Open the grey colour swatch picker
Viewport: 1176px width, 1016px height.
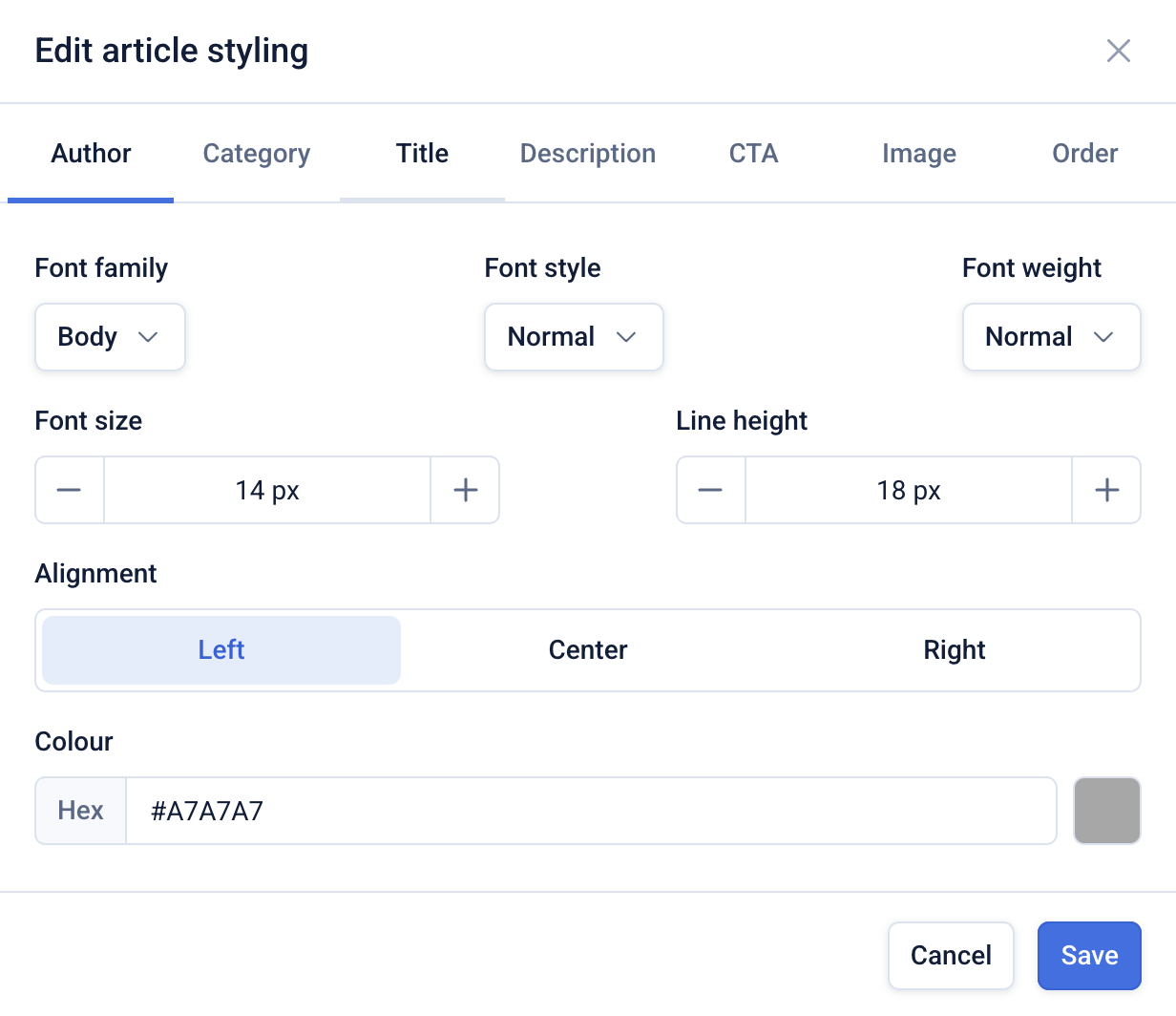pos(1107,811)
